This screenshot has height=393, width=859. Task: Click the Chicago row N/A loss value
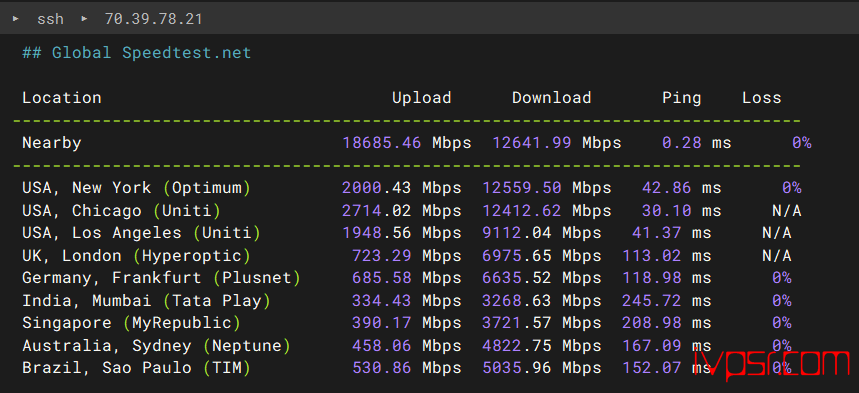pyautogui.click(x=787, y=210)
